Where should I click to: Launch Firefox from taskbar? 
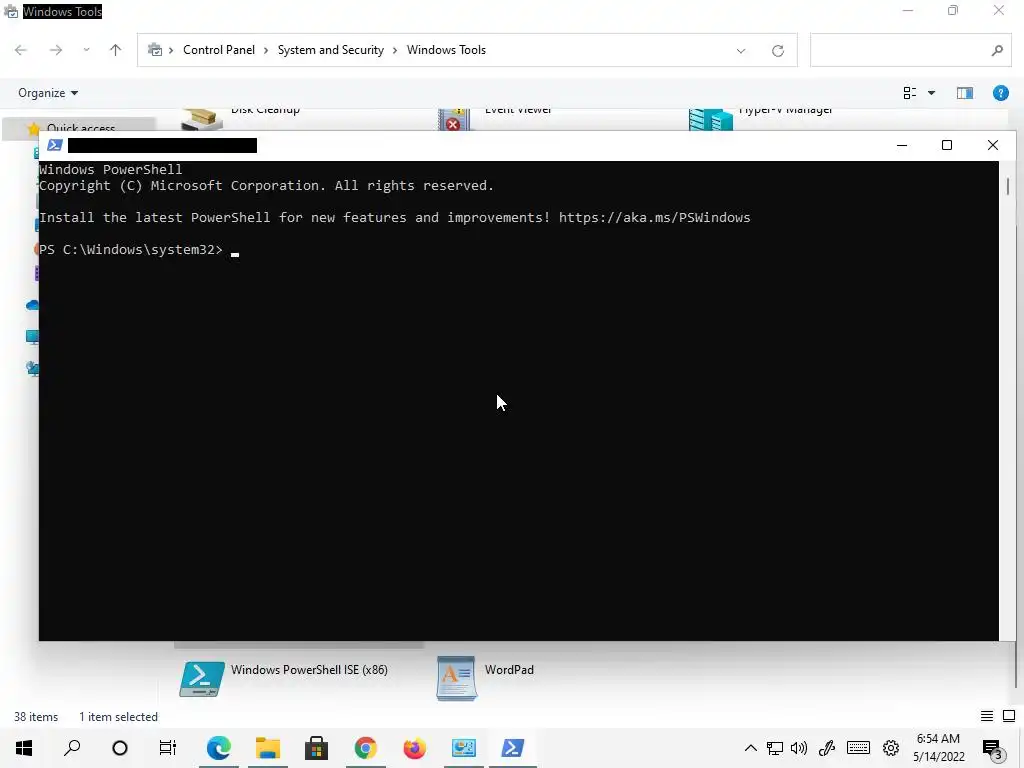point(415,748)
